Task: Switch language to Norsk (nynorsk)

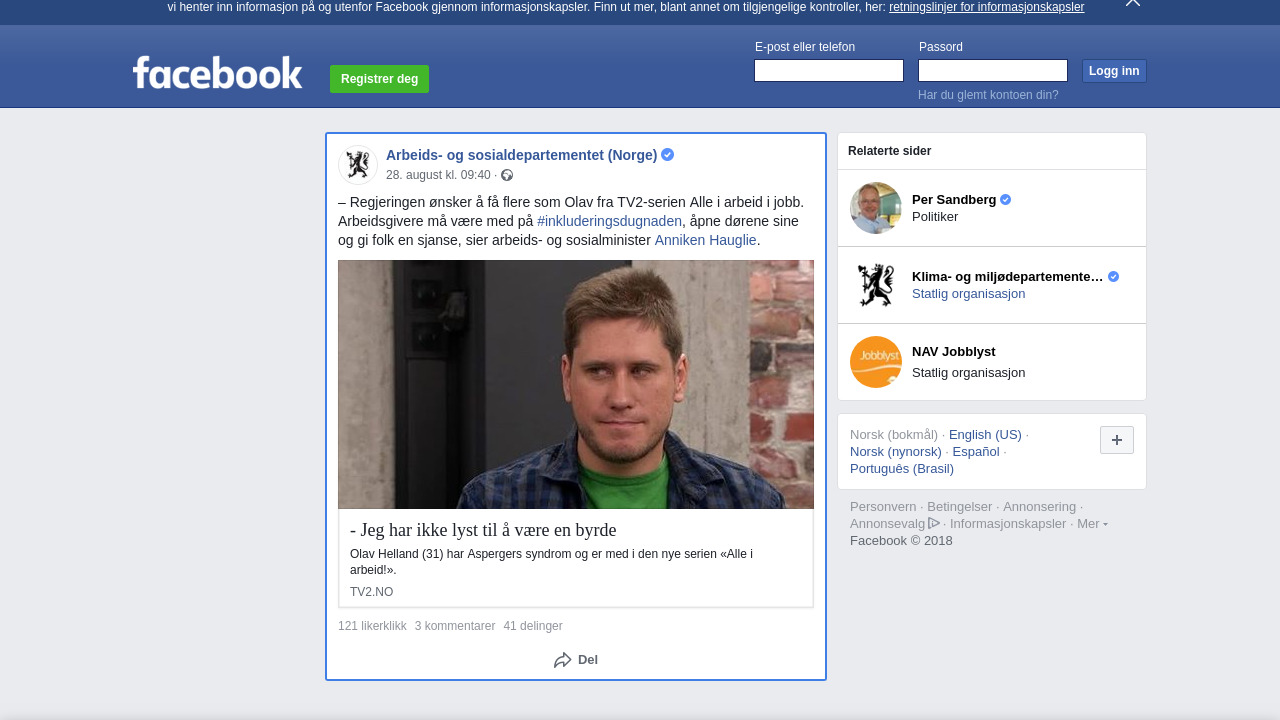Action: [x=896, y=452]
